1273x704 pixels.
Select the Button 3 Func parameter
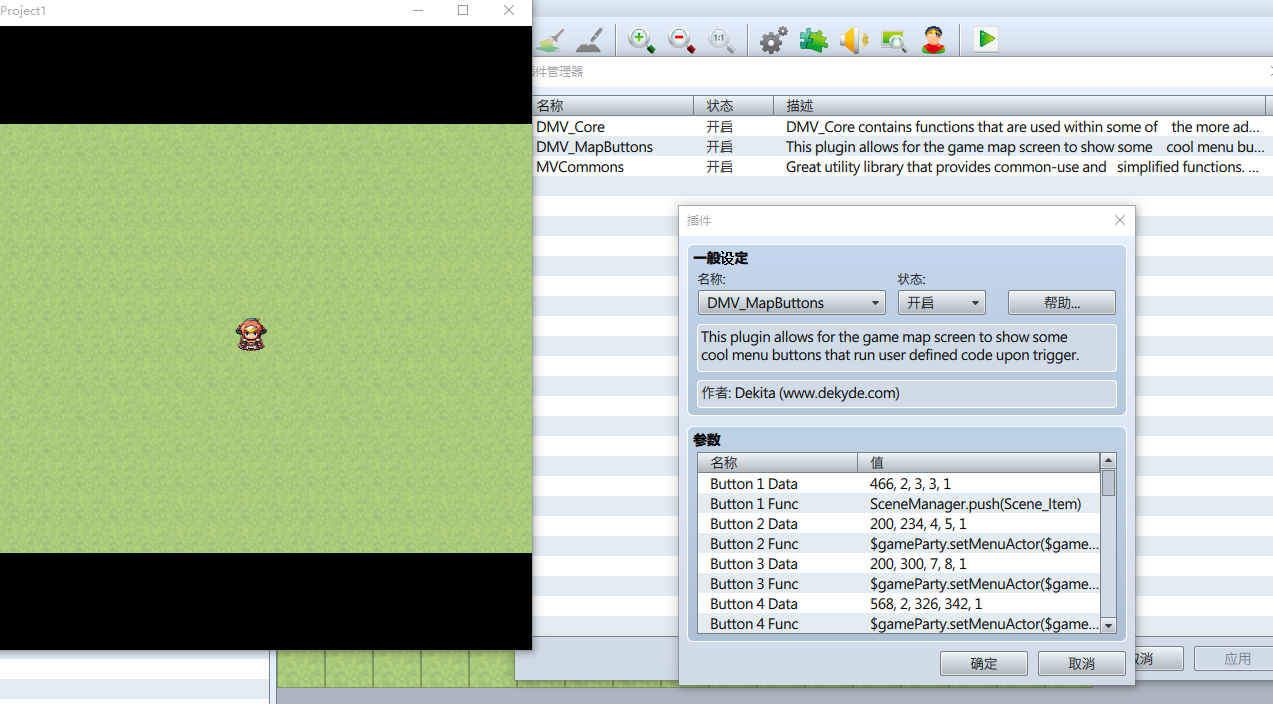point(899,584)
